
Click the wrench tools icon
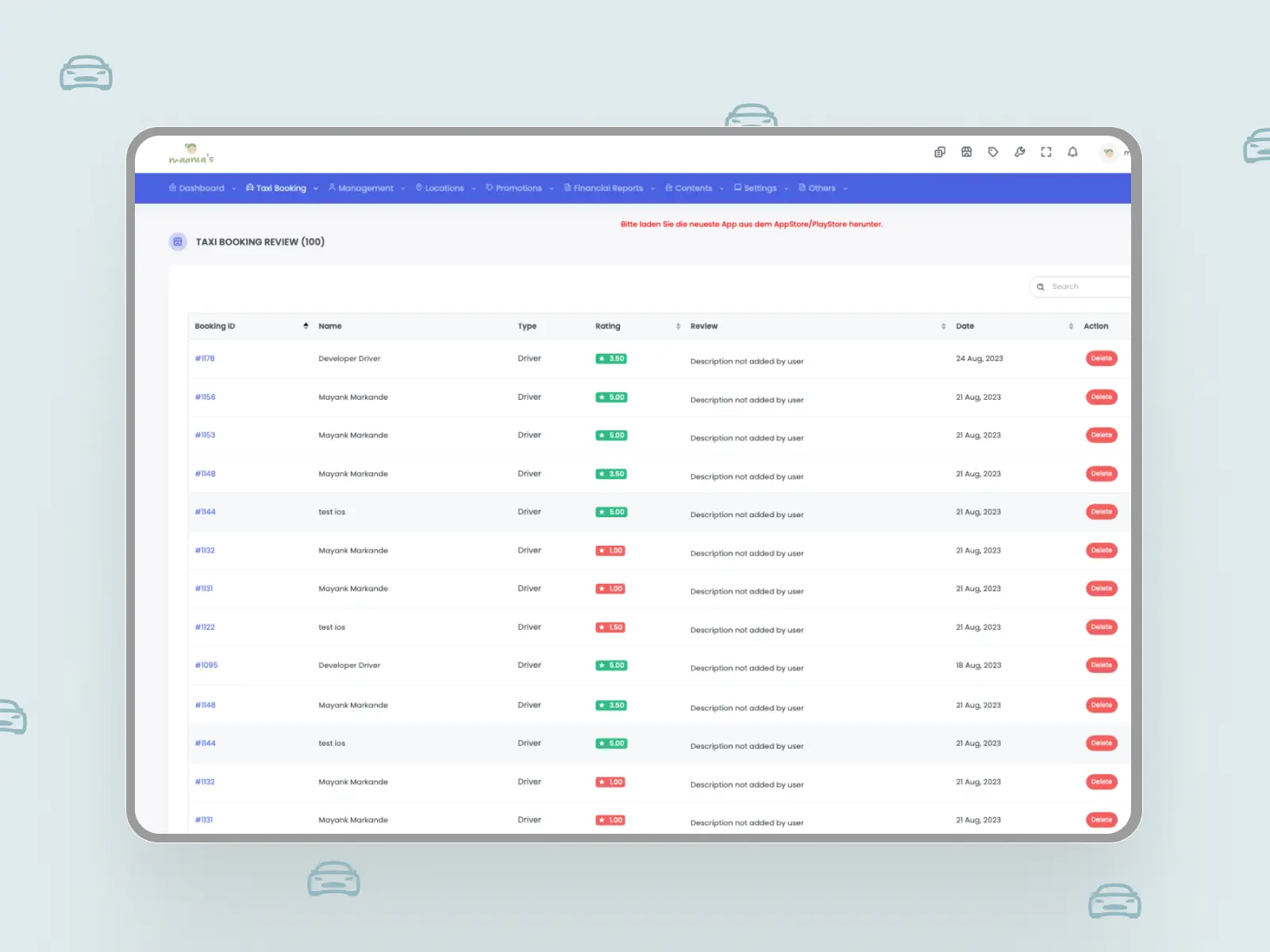pyautogui.click(x=1019, y=152)
